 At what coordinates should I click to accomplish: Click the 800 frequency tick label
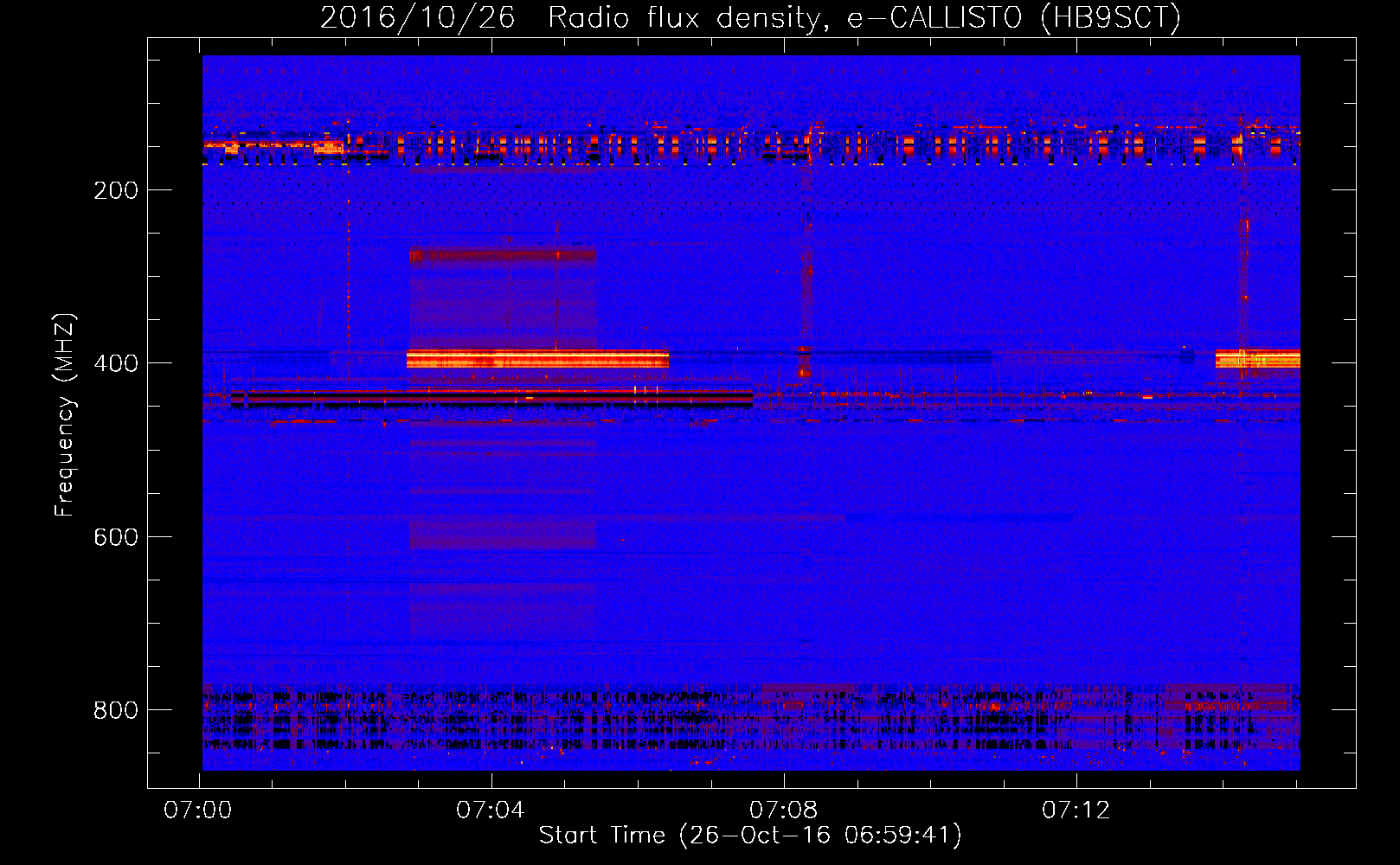116,710
